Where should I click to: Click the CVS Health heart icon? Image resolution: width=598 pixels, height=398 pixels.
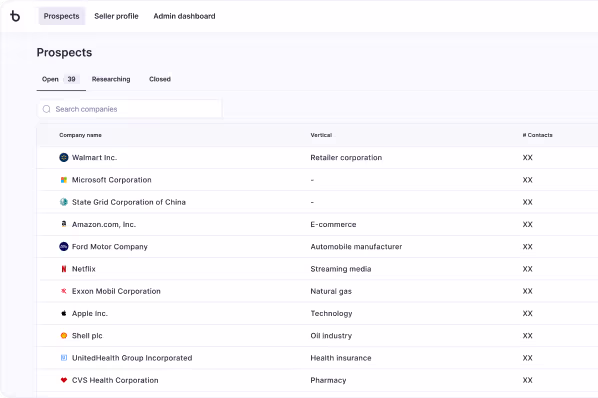coord(64,380)
